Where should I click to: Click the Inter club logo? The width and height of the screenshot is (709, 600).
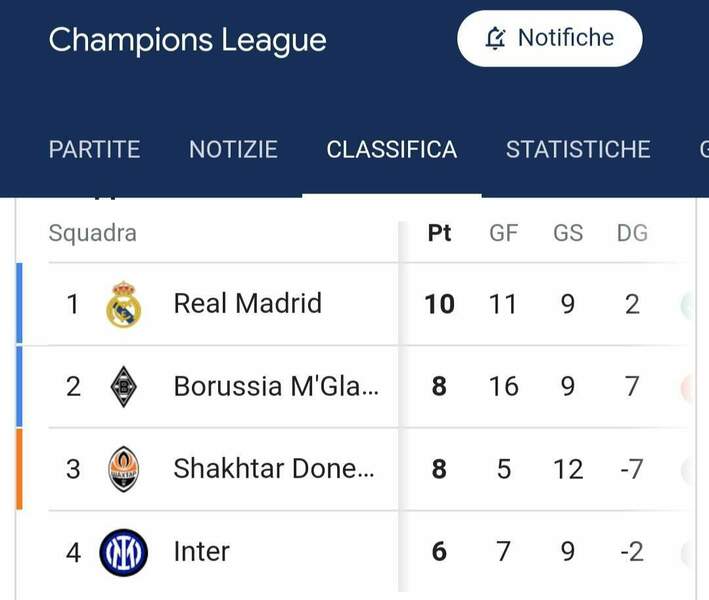[x=124, y=551]
